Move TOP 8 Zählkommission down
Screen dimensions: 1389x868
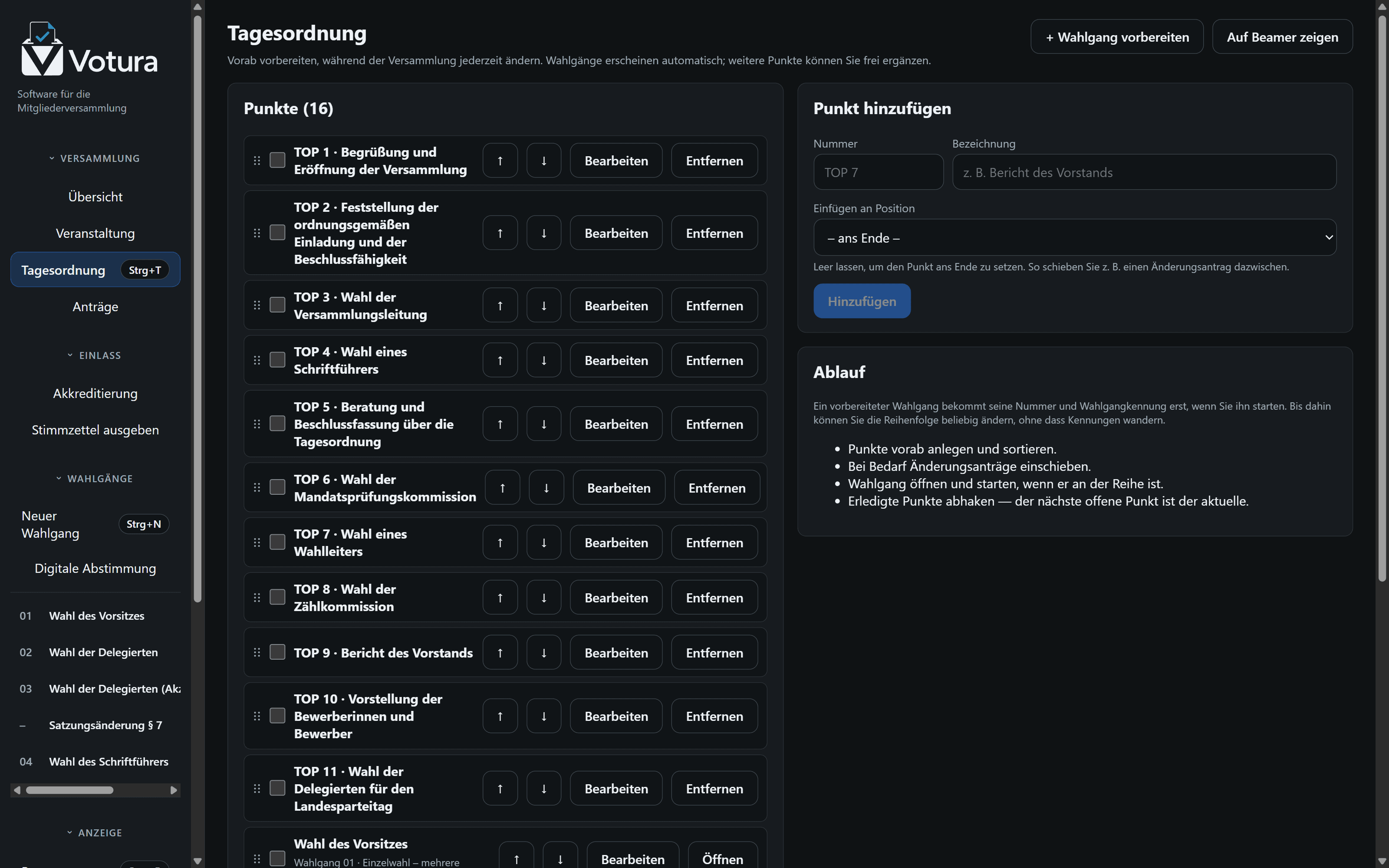coord(543,598)
